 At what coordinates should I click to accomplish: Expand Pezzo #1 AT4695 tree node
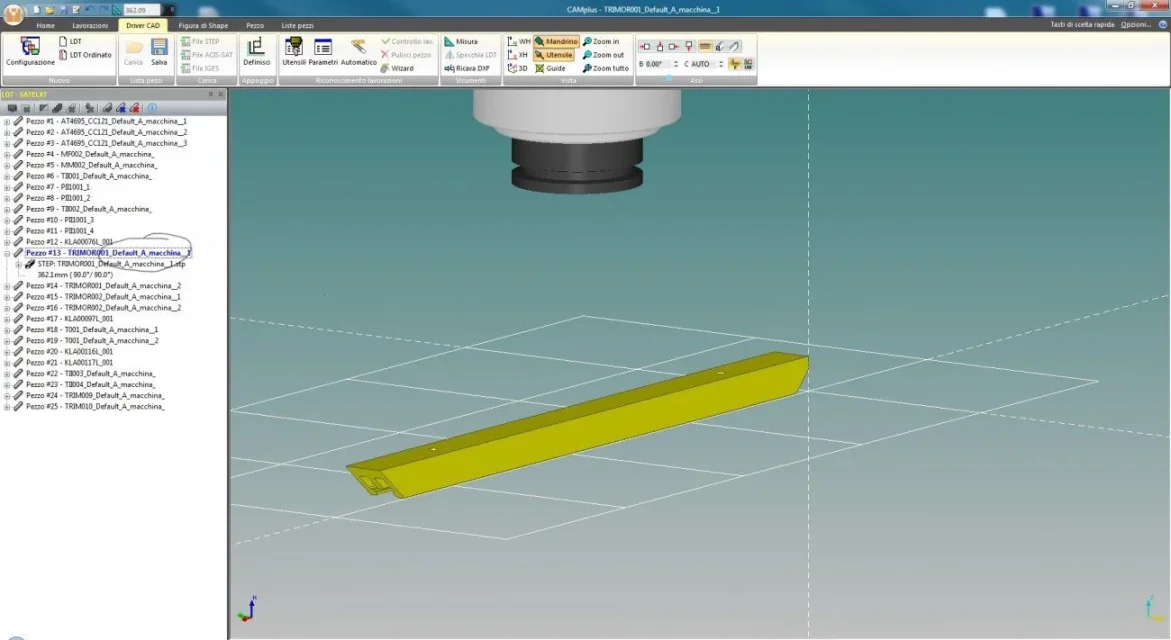tap(7, 121)
